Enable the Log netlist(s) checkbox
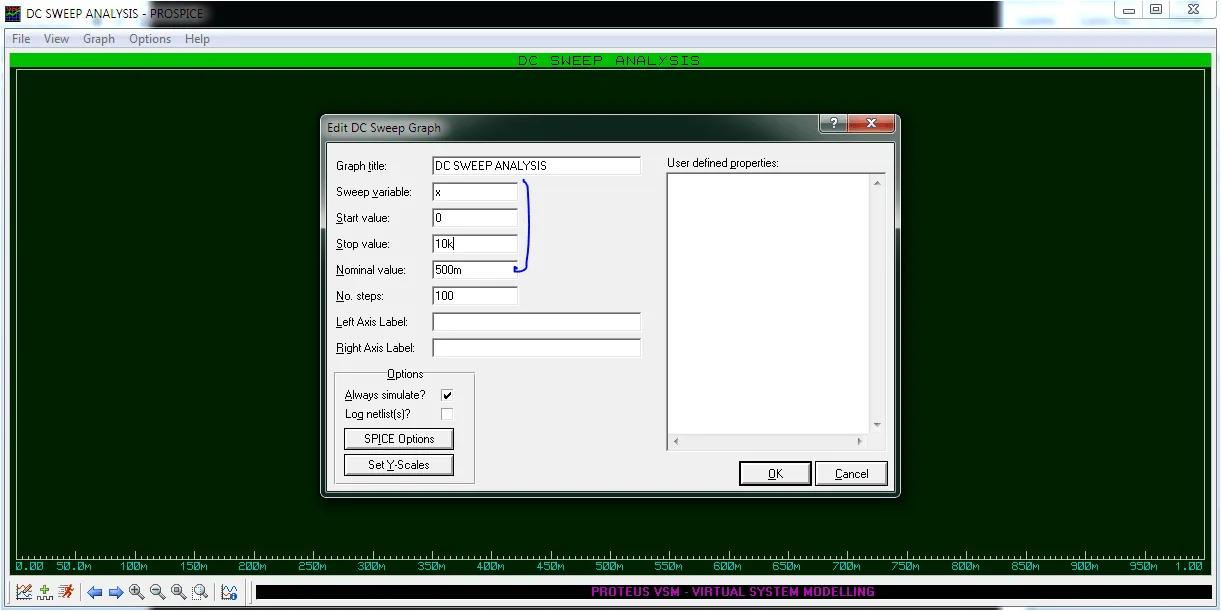The width and height of the screenshot is (1221, 611). [x=447, y=414]
